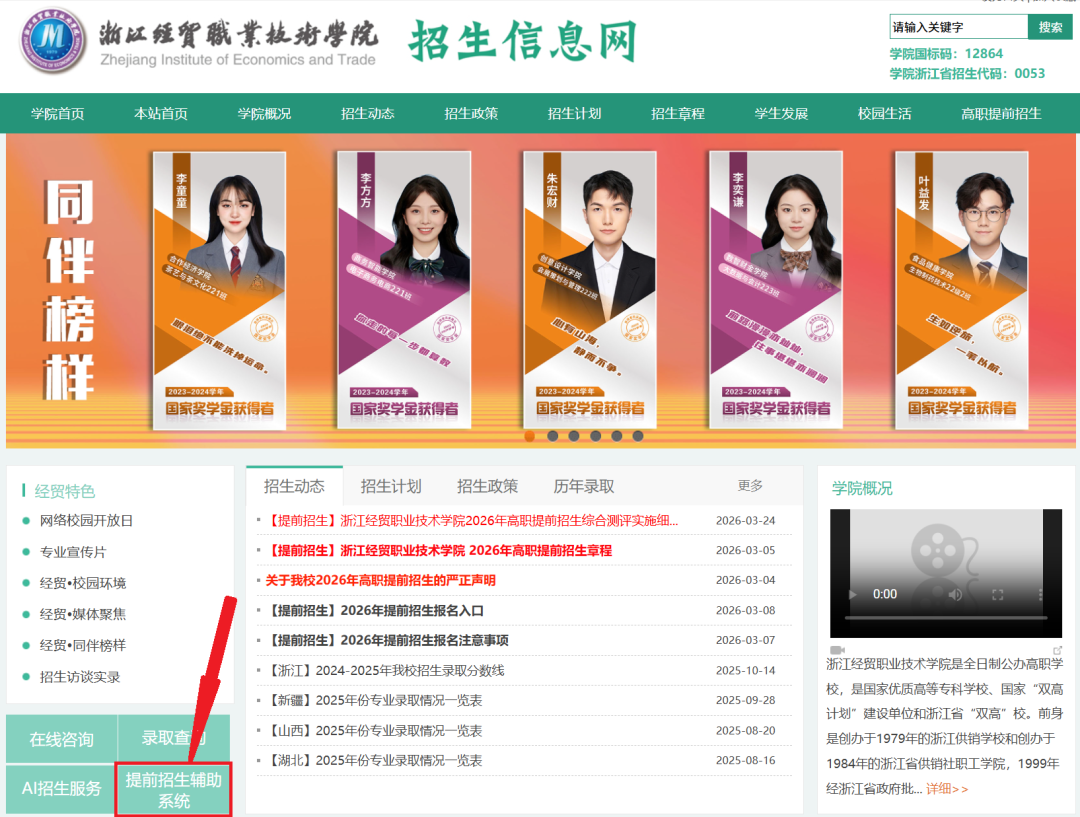Click the keyword search input field

click(958, 27)
